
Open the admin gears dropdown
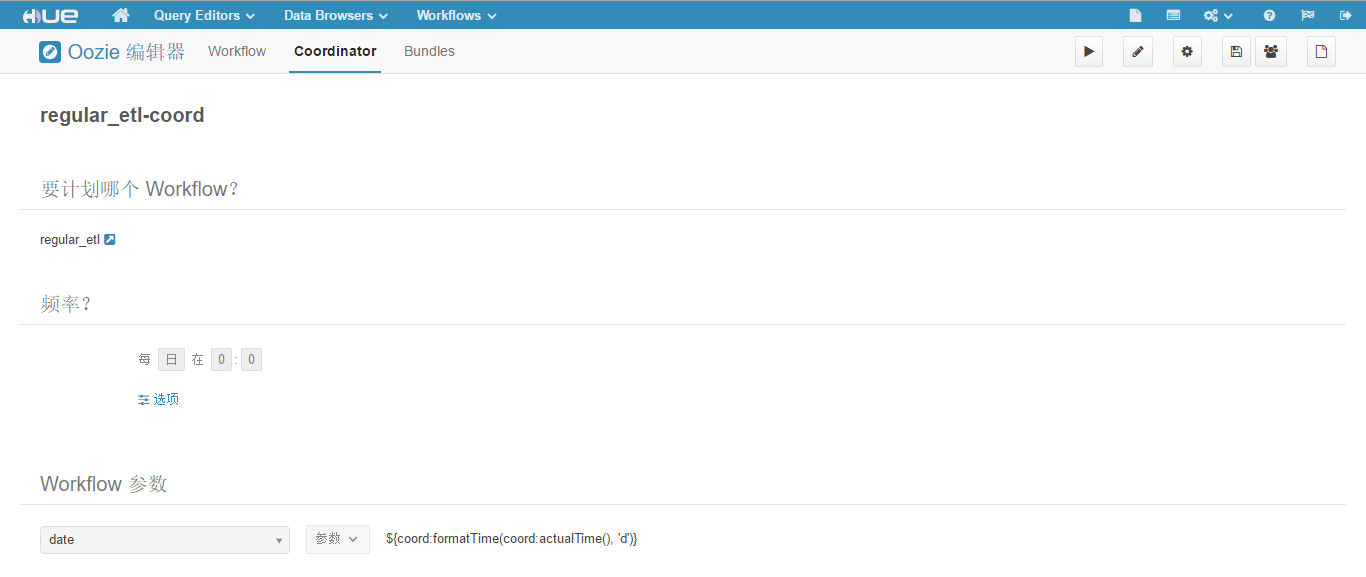1218,15
